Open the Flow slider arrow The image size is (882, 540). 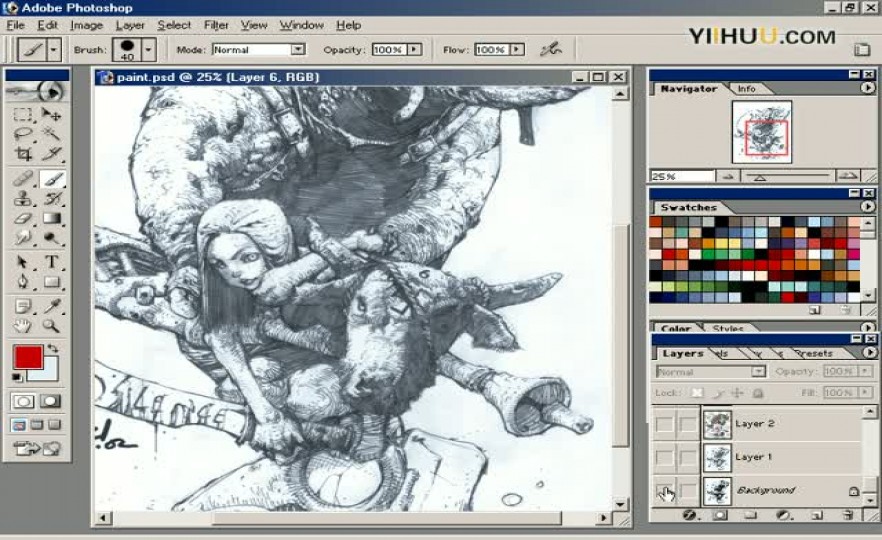pyautogui.click(x=517, y=50)
